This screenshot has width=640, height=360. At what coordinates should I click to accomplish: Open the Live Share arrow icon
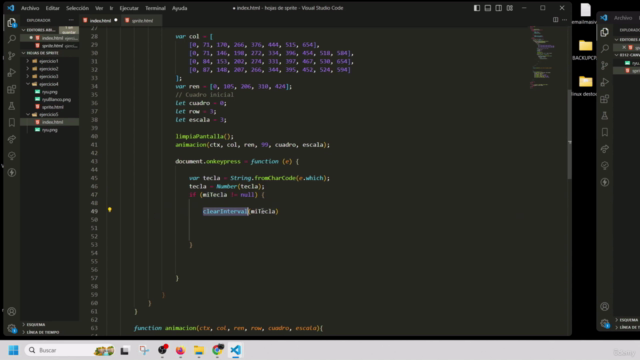(11, 139)
